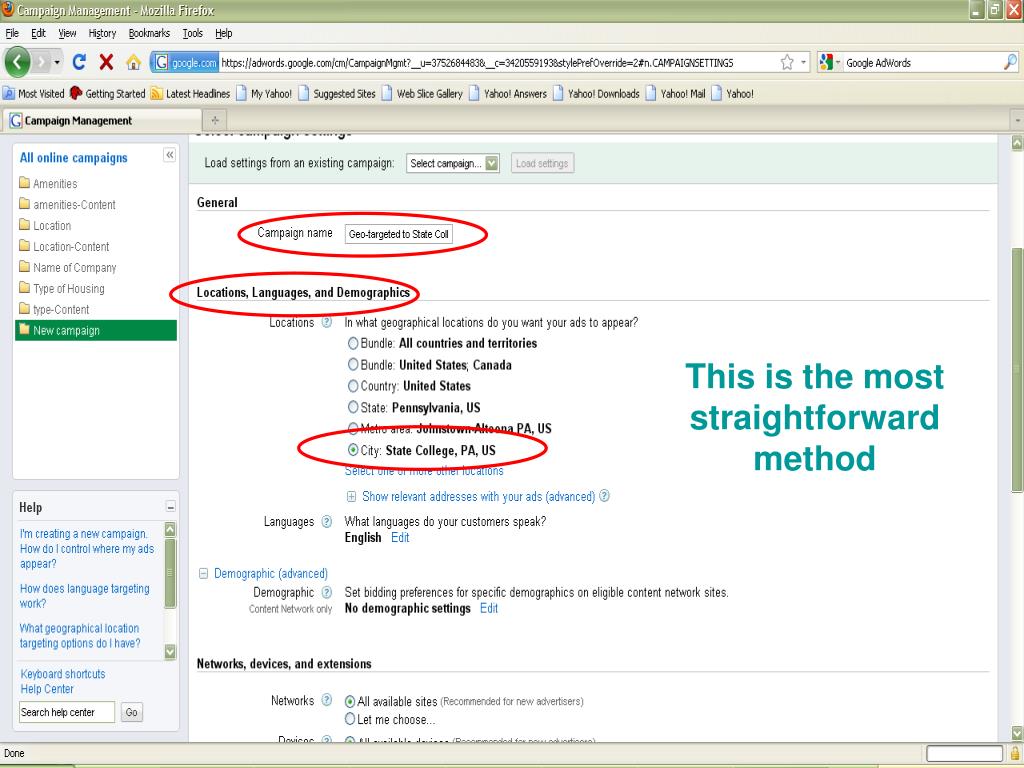This screenshot has width=1024, height=768.
Task: Collapse the campaigns sidebar with double-chevron icon
Action: pos(169,155)
